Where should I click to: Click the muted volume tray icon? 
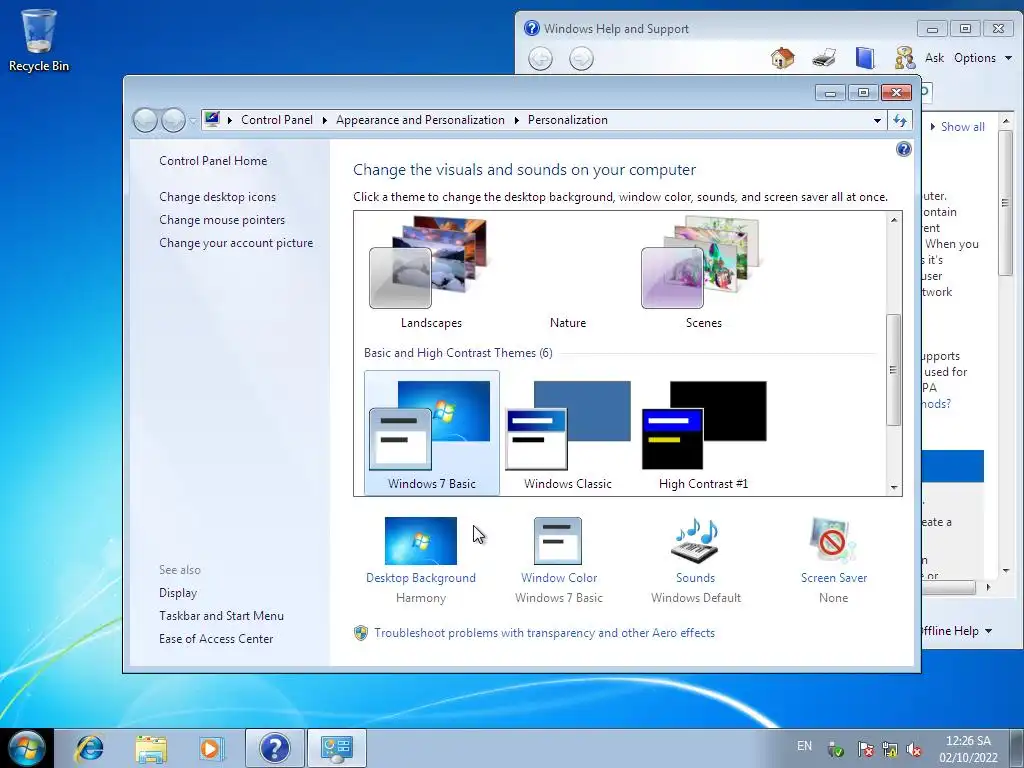[x=914, y=750]
